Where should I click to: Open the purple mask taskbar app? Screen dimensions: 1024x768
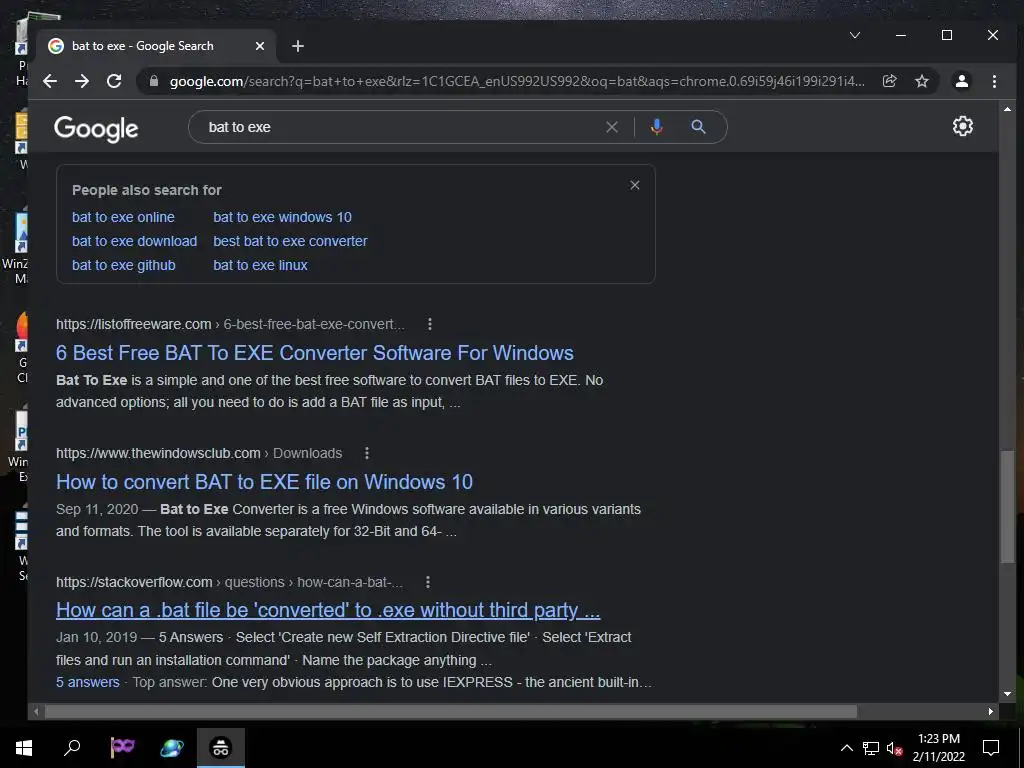[122, 748]
